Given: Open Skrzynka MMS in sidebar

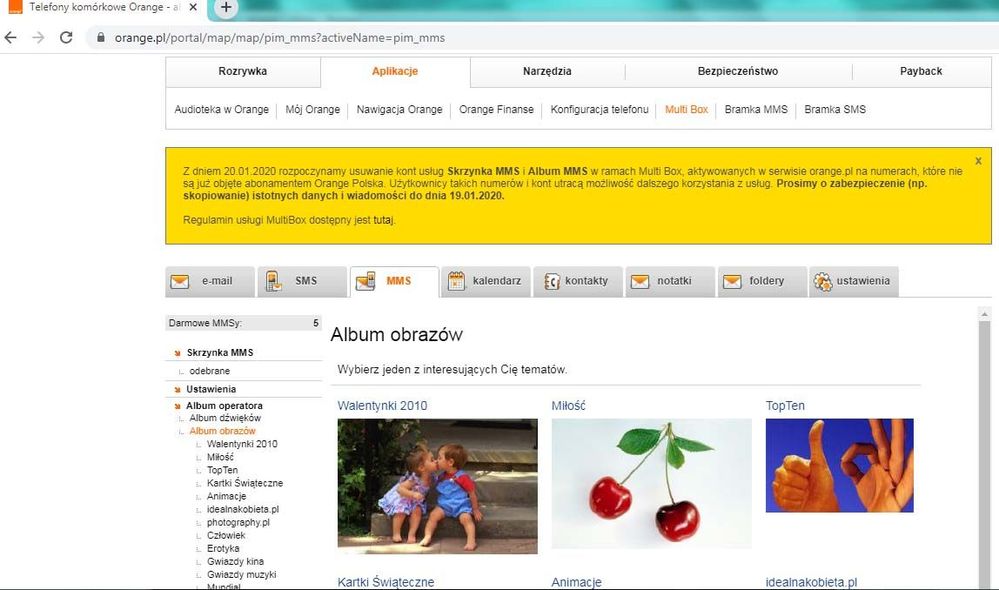Looking at the screenshot, I should [x=220, y=353].
